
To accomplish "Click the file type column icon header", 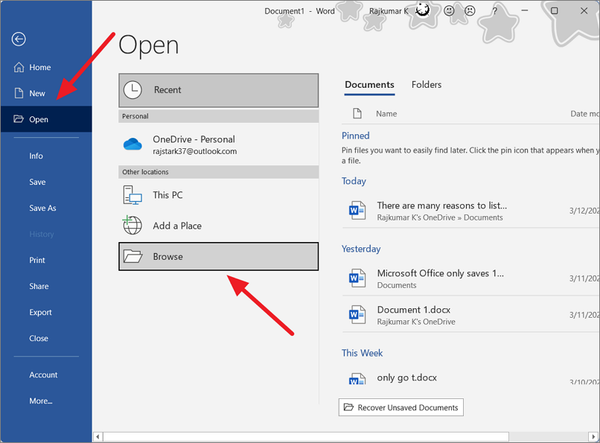I will coord(357,114).
